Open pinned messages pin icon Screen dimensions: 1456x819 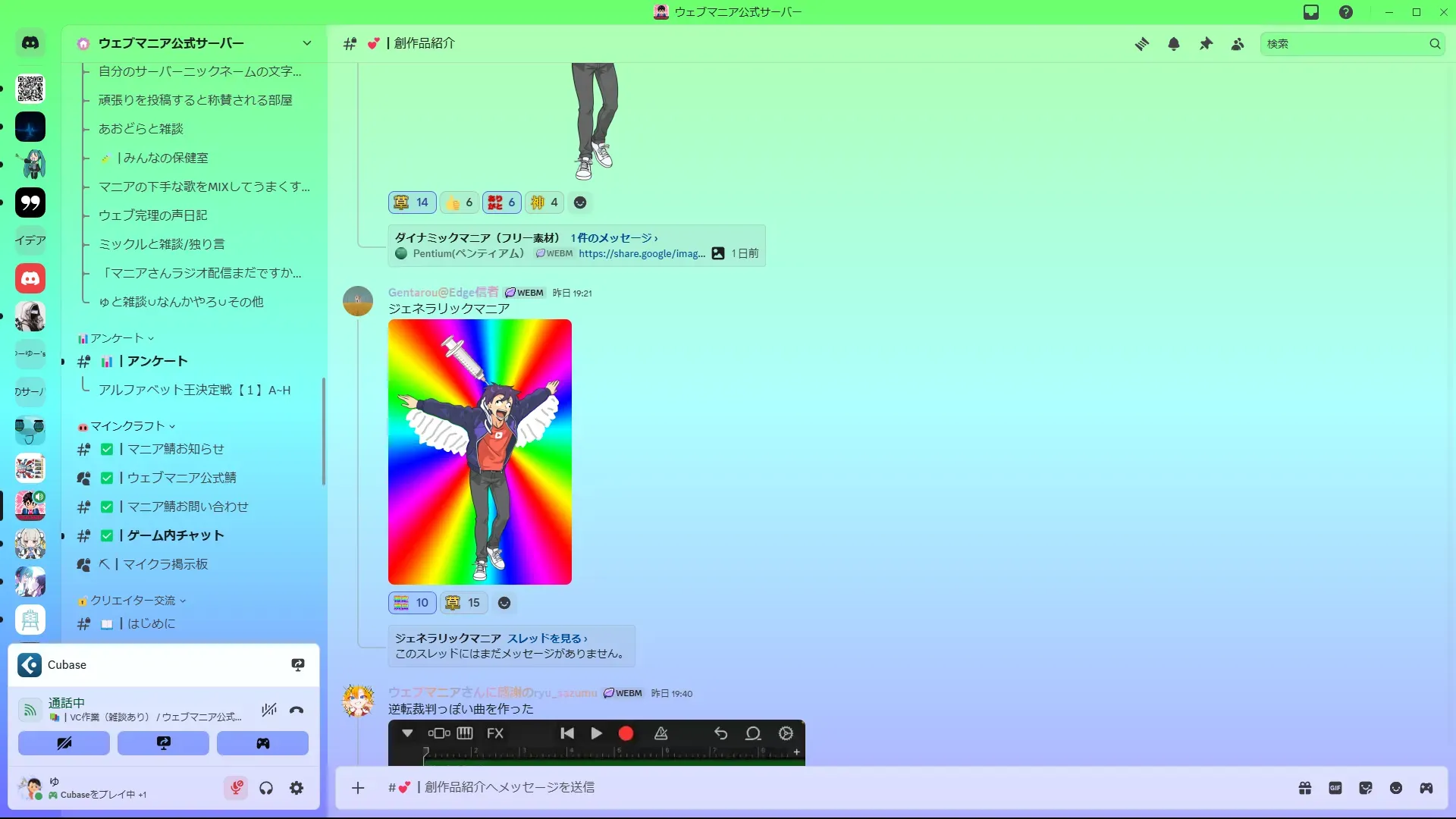(1206, 44)
